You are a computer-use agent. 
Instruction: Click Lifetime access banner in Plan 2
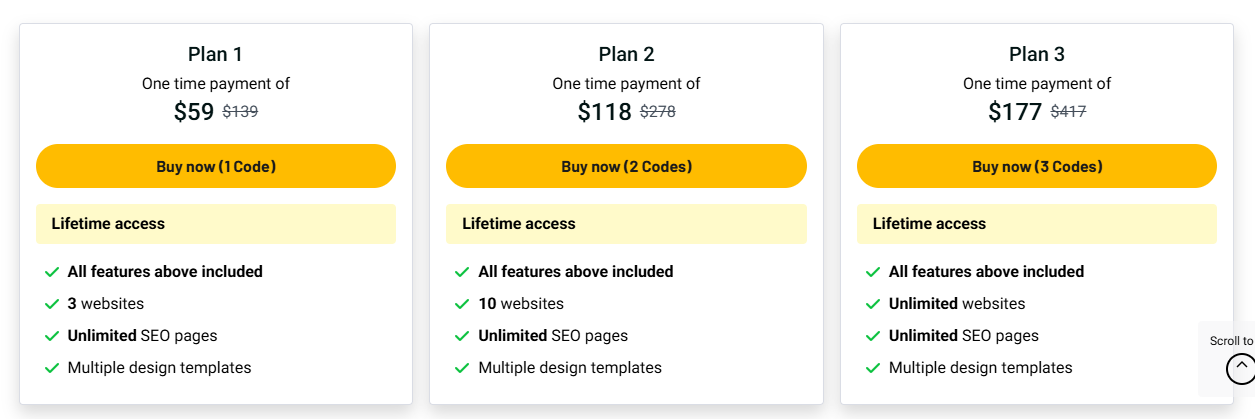(626, 224)
